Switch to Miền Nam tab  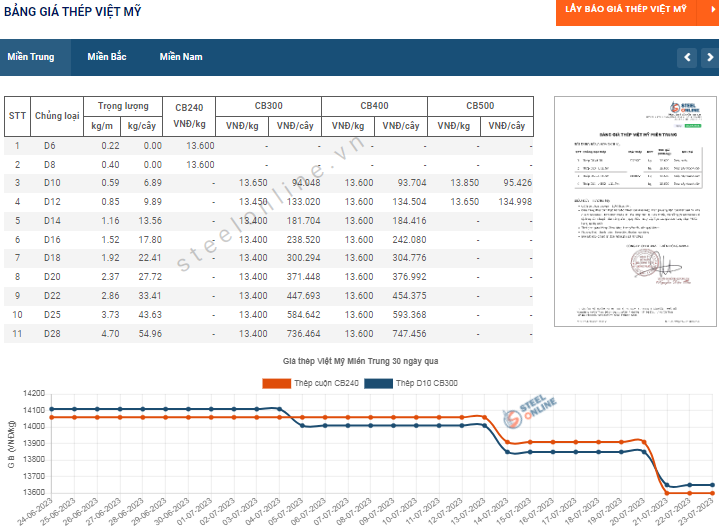[x=181, y=57]
